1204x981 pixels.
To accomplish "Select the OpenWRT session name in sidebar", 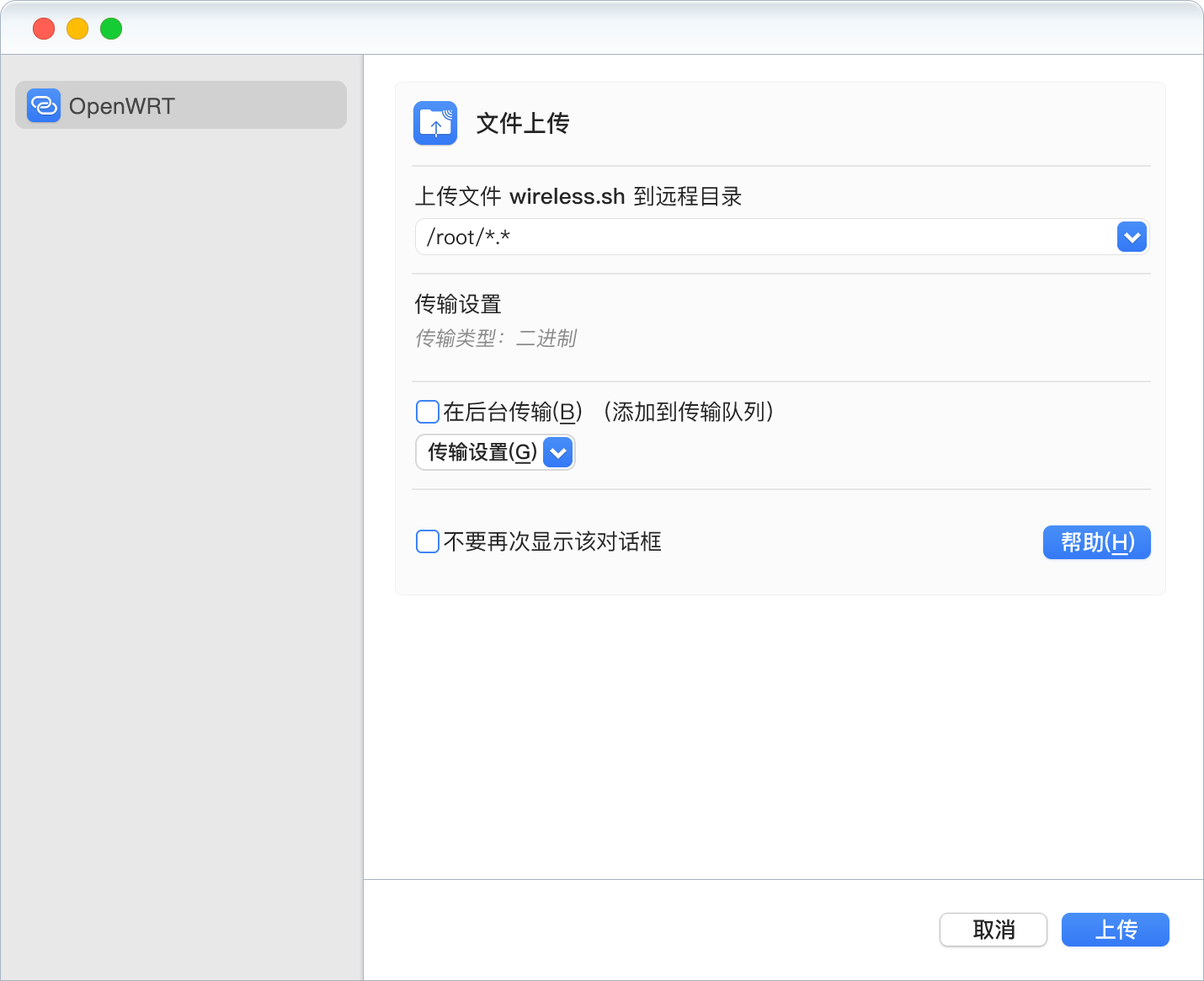I will click(122, 106).
